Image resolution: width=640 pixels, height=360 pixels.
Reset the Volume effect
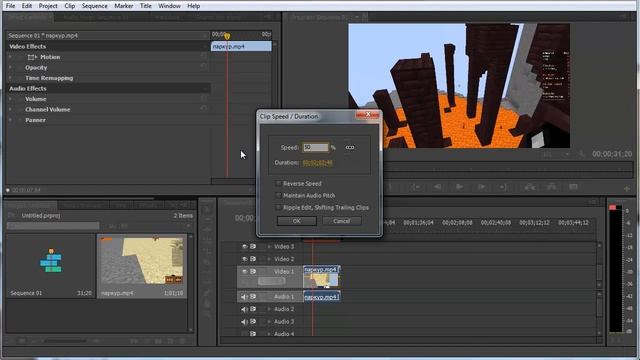pos(204,98)
